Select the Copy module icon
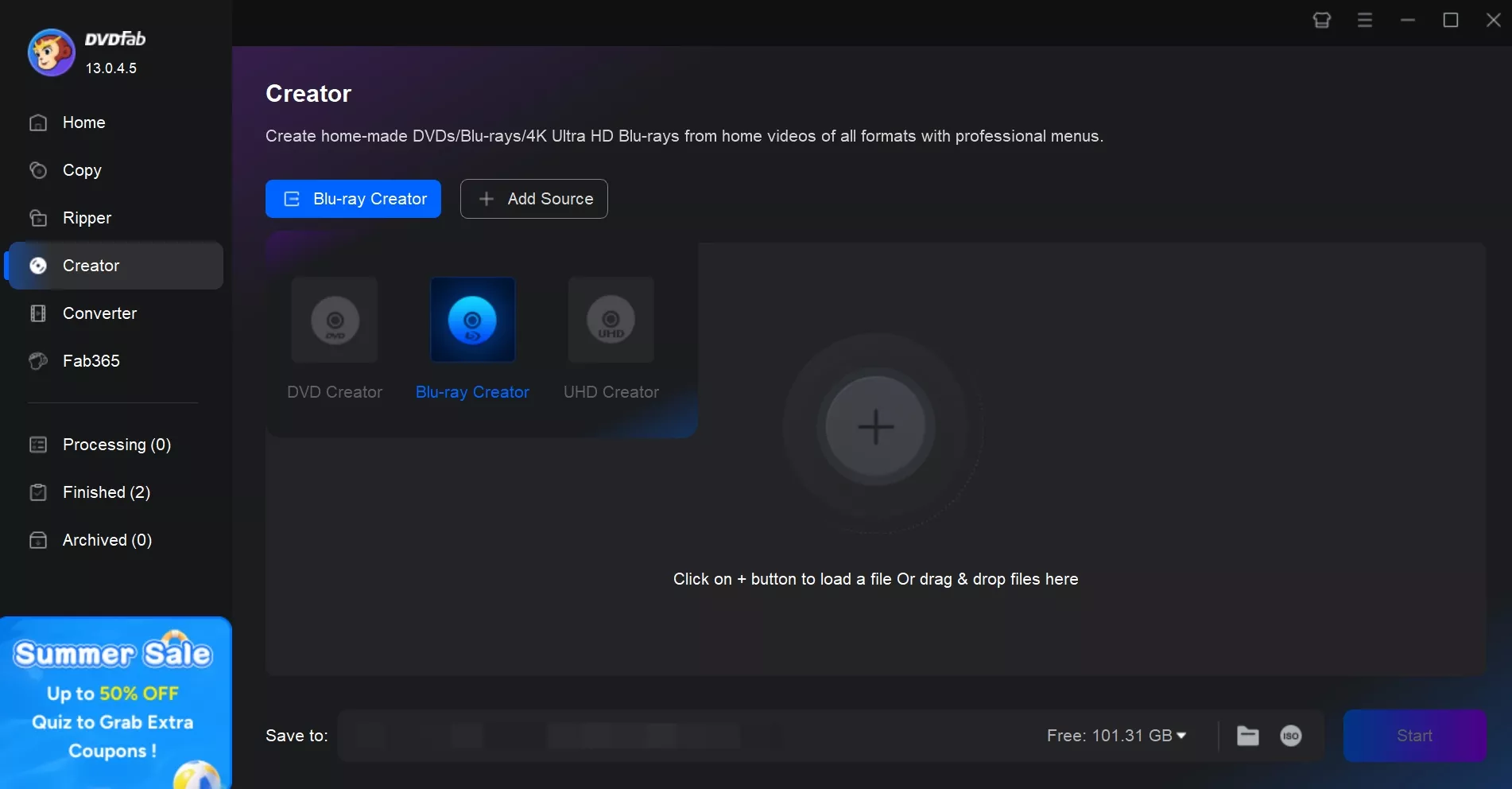Viewport: 1512px width, 789px height. [x=38, y=170]
